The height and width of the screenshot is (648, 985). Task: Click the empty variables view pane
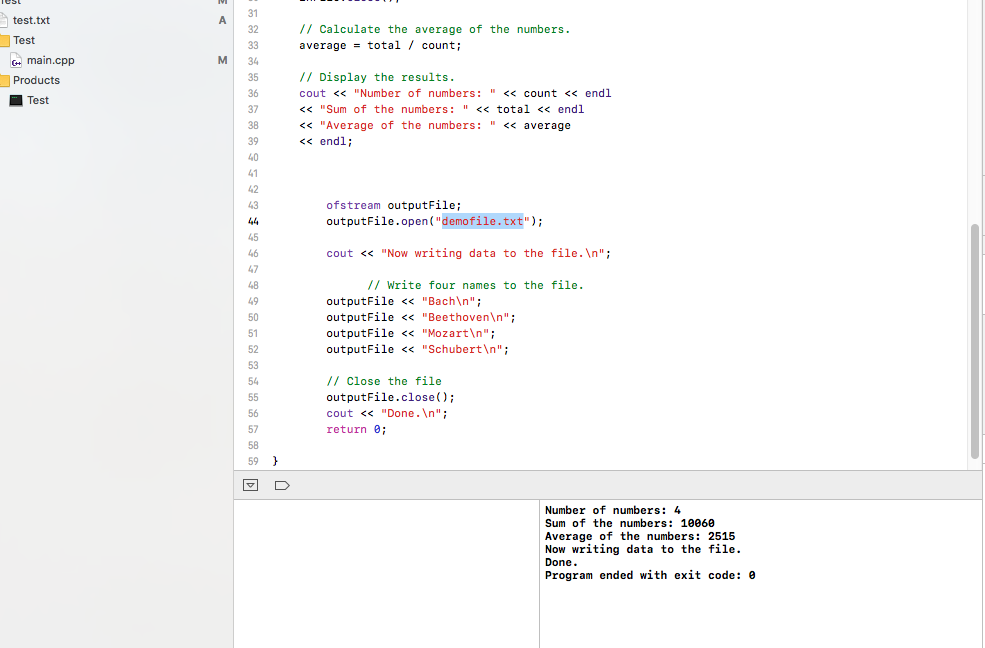click(x=386, y=574)
